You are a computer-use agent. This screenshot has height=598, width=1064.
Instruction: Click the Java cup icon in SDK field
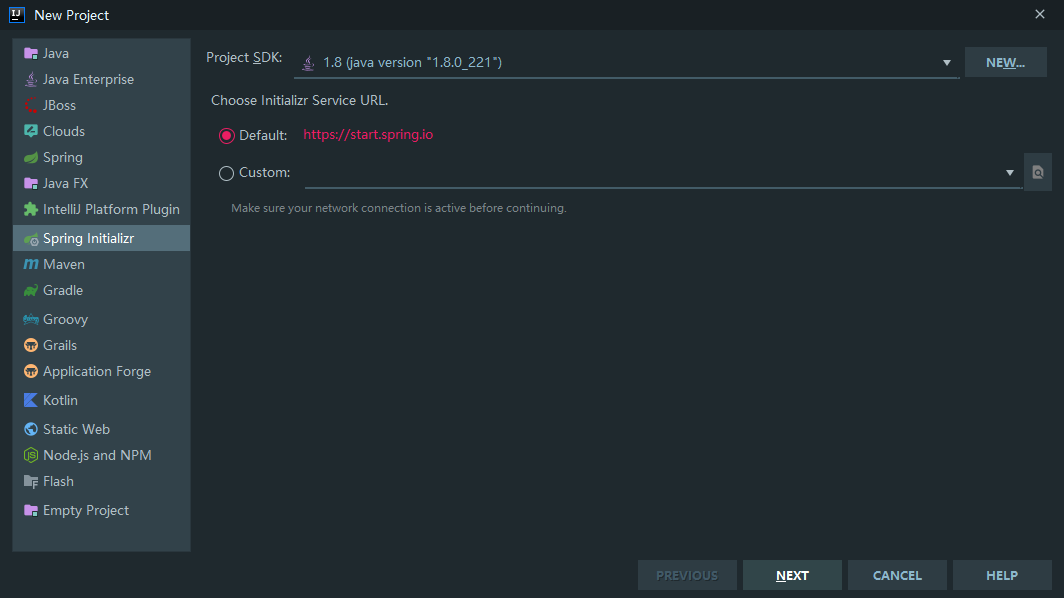308,62
